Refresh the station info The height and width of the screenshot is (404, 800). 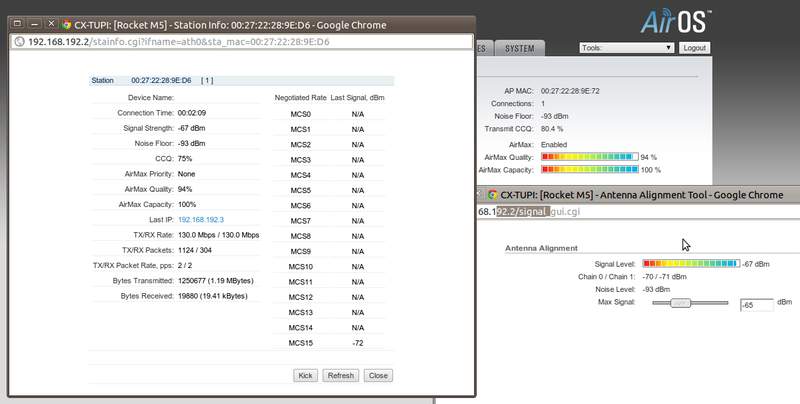(x=341, y=375)
